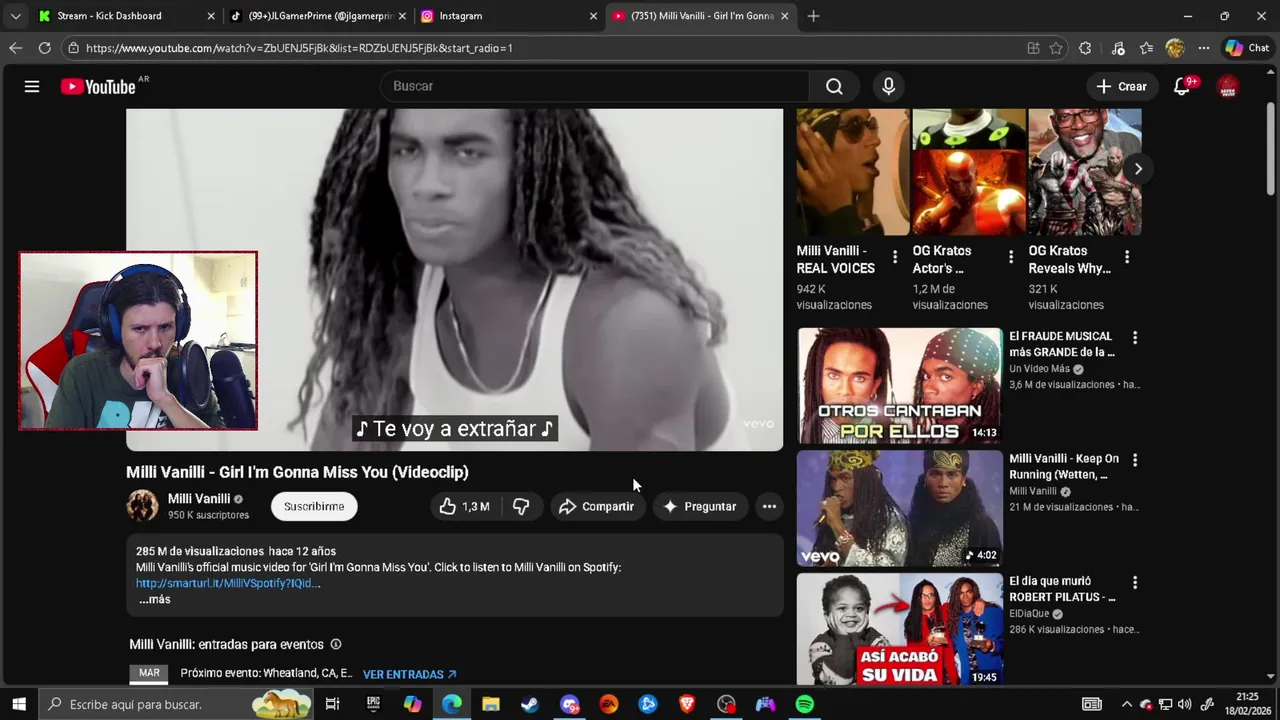Screen dimensions: 1280x720
Task: Open the YouTube account avatar menu
Action: [1228, 87]
